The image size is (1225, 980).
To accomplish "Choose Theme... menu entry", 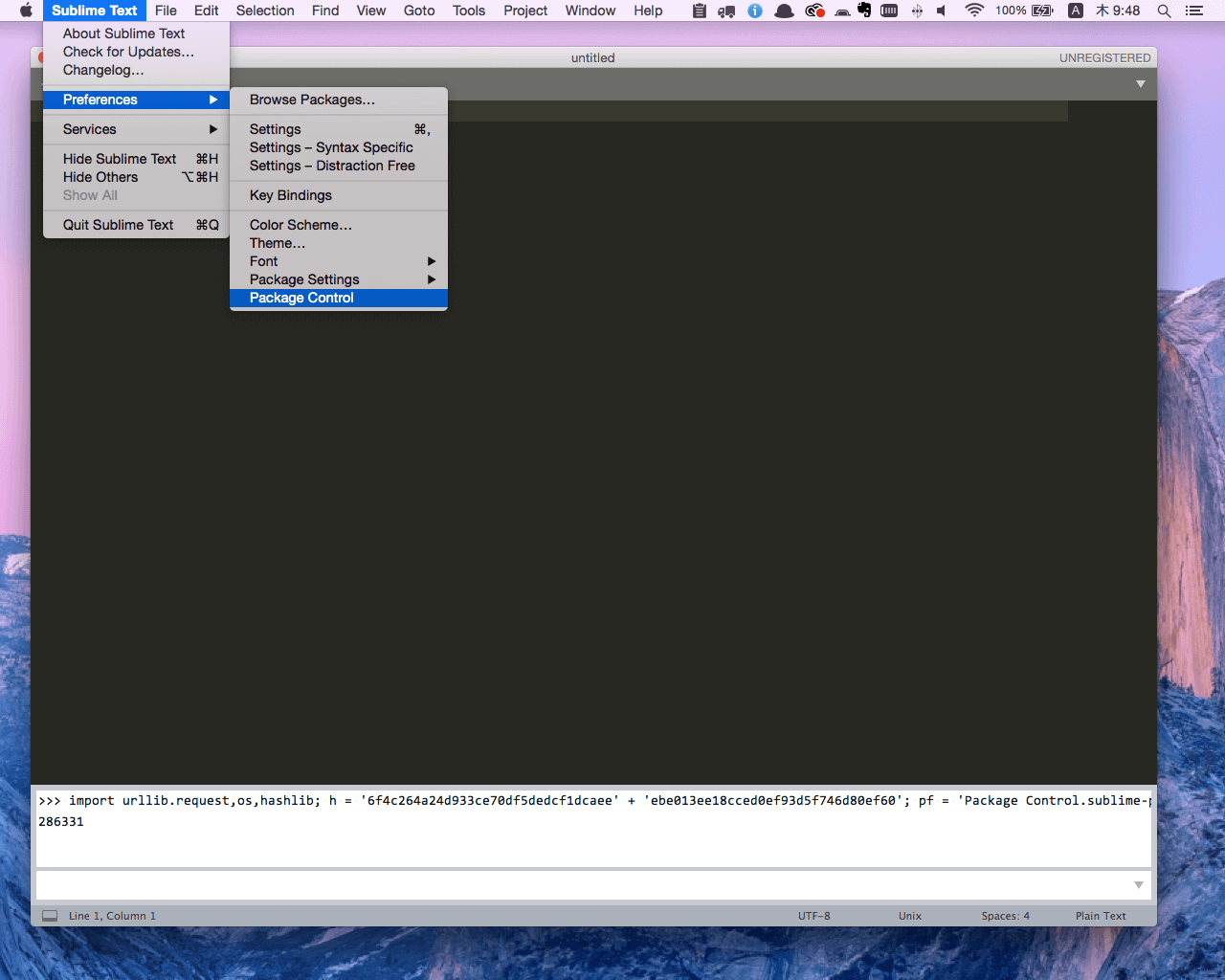I will click(339, 243).
